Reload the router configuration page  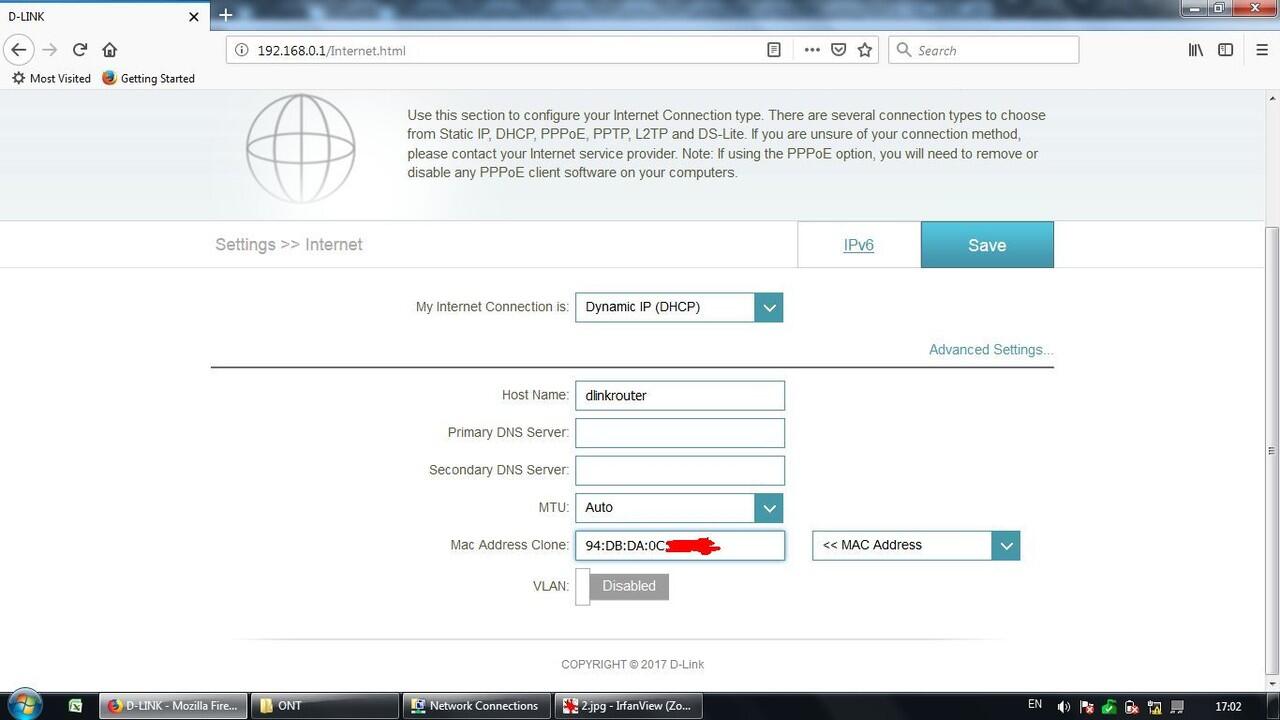point(80,49)
